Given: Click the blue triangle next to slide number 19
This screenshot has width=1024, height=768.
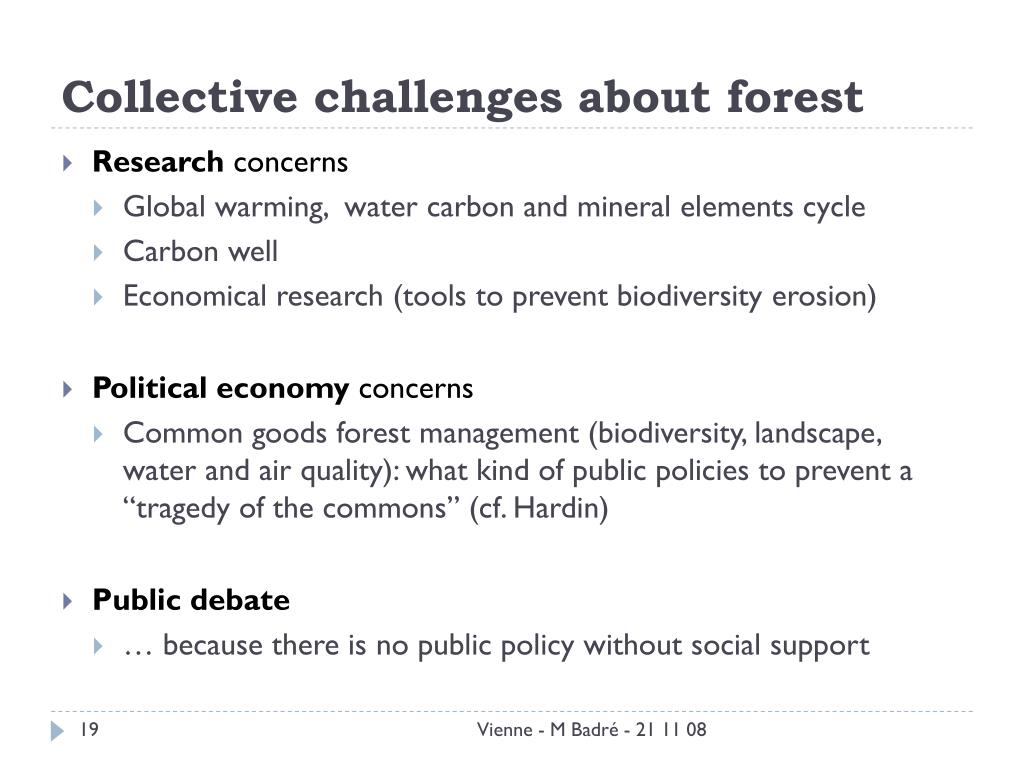Looking at the screenshot, I should (57, 731).
